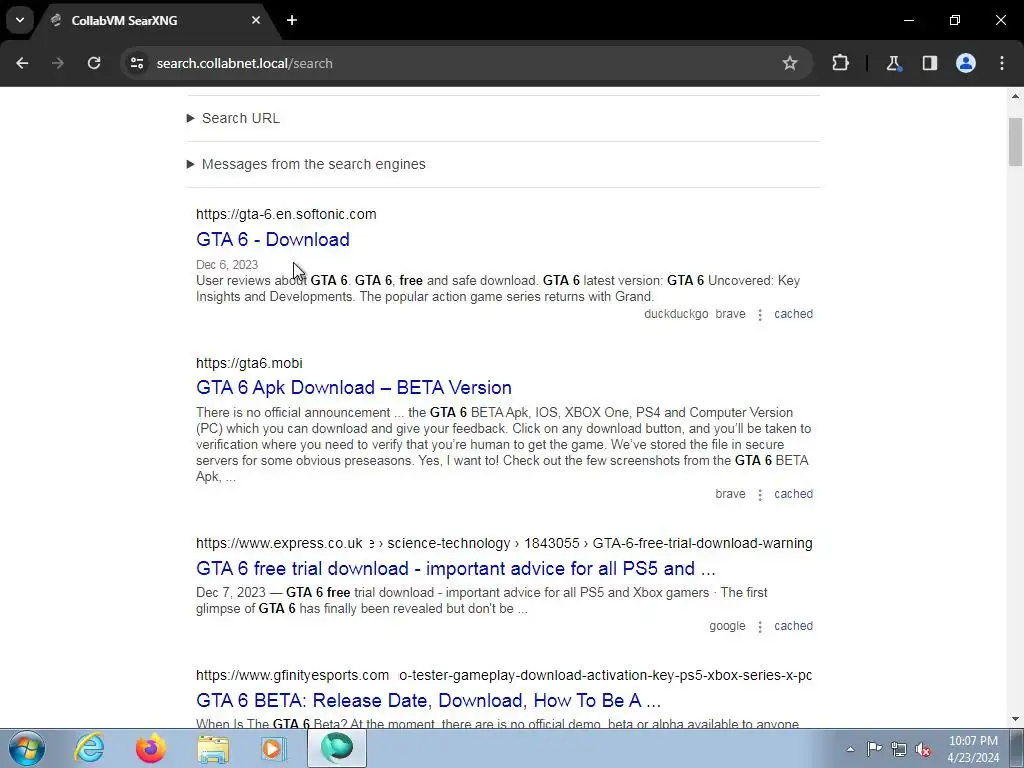Open cached link for express.co.uk result
The image size is (1024, 768).
[793, 626]
